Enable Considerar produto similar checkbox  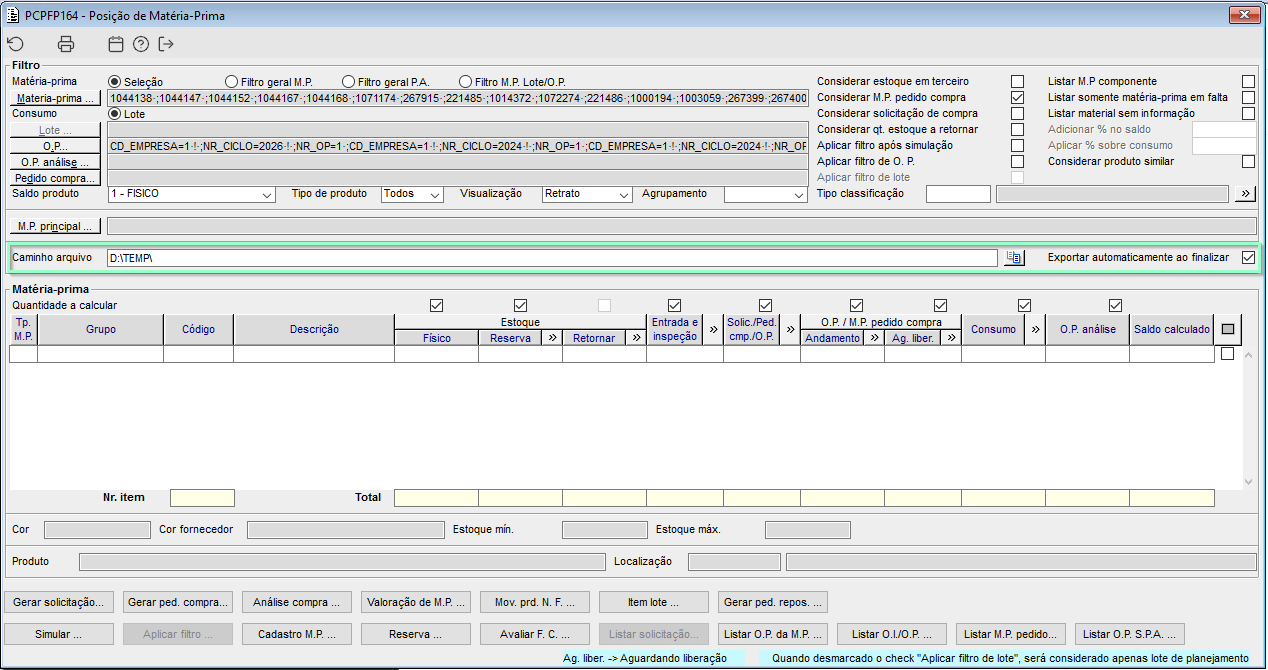tap(1248, 161)
